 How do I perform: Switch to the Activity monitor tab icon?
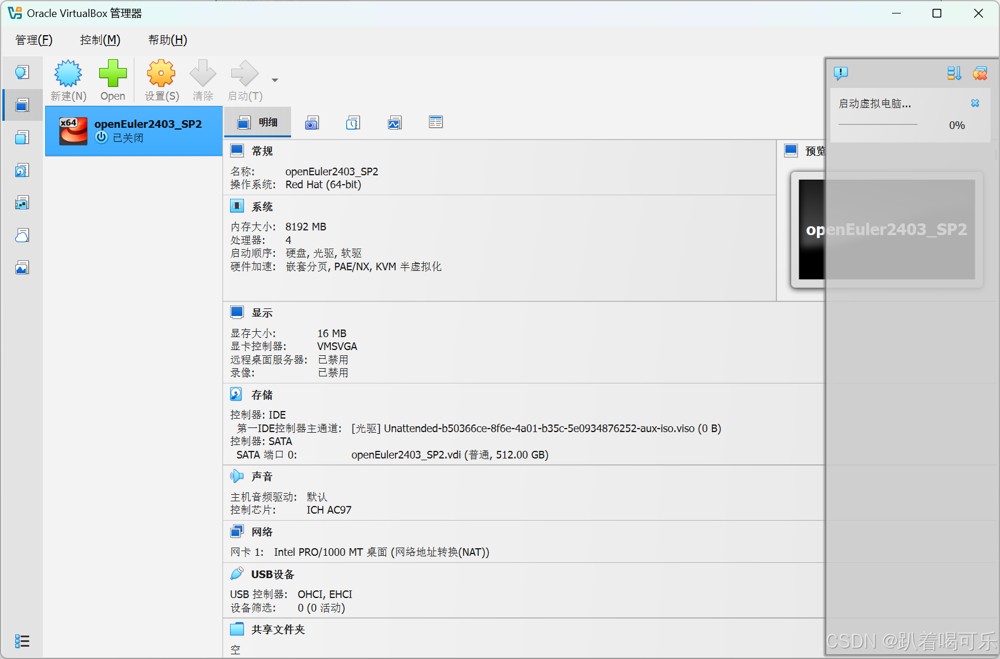(394, 122)
